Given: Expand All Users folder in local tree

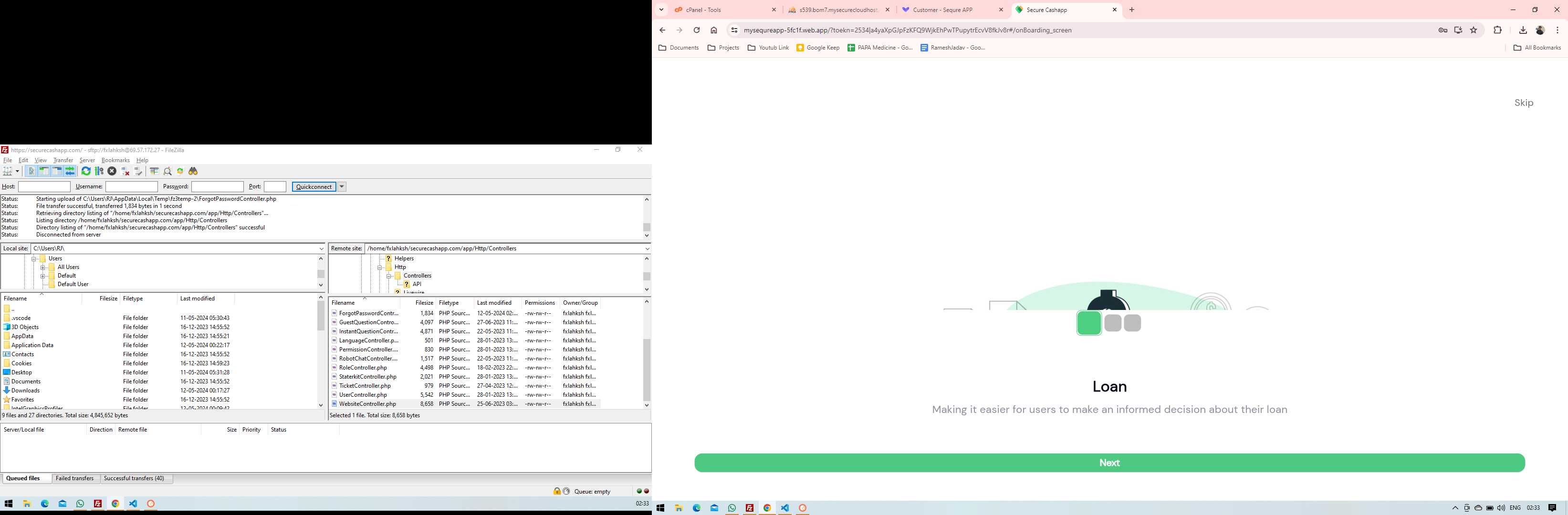Looking at the screenshot, I should click(x=42, y=268).
